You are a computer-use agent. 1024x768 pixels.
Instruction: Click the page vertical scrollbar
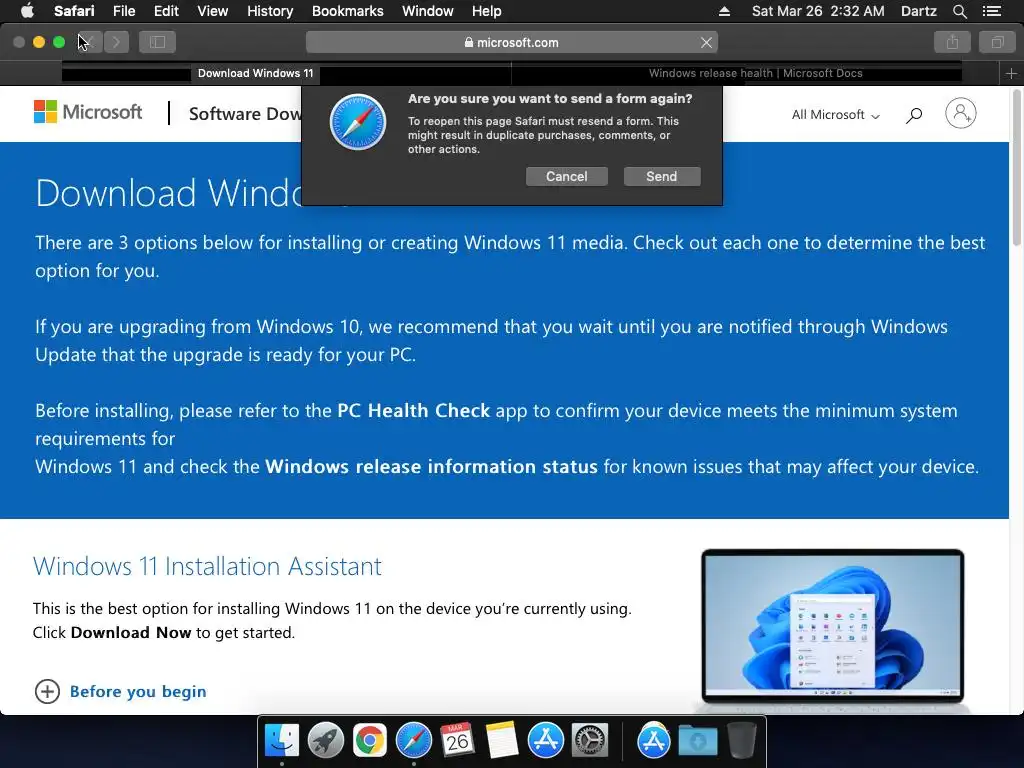click(x=1016, y=170)
